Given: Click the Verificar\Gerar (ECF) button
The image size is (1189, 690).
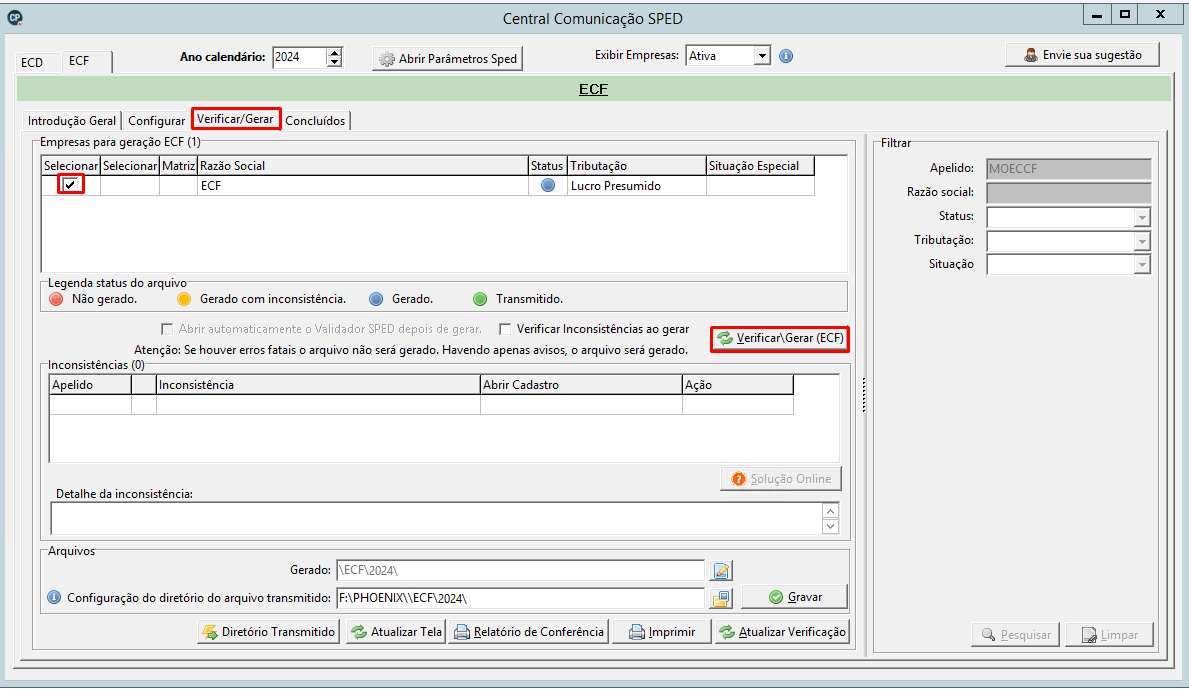Looking at the screenshot, I should click(780, 338).
